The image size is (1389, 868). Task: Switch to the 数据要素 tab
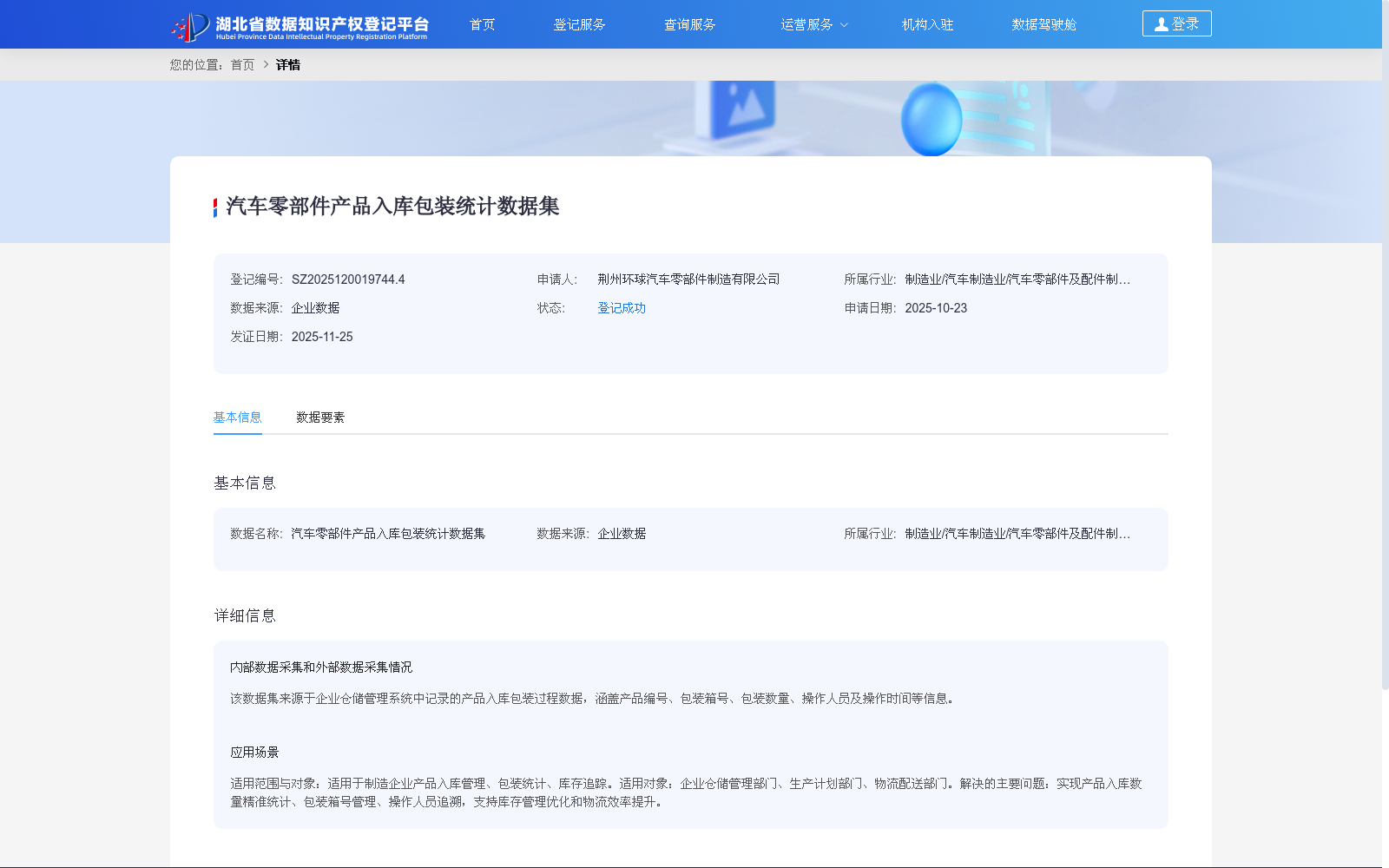[x=319, y=418]
